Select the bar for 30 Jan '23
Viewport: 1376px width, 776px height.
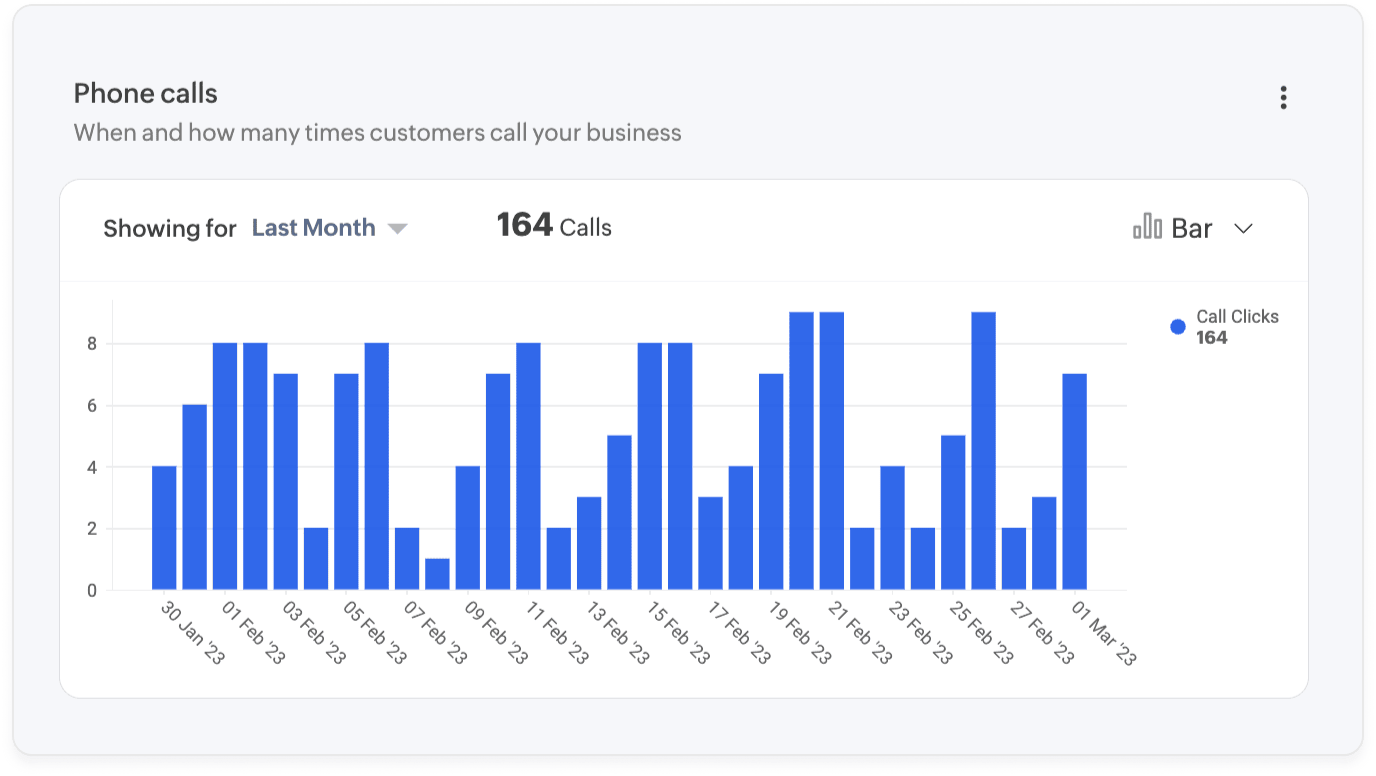click(164, 527)
